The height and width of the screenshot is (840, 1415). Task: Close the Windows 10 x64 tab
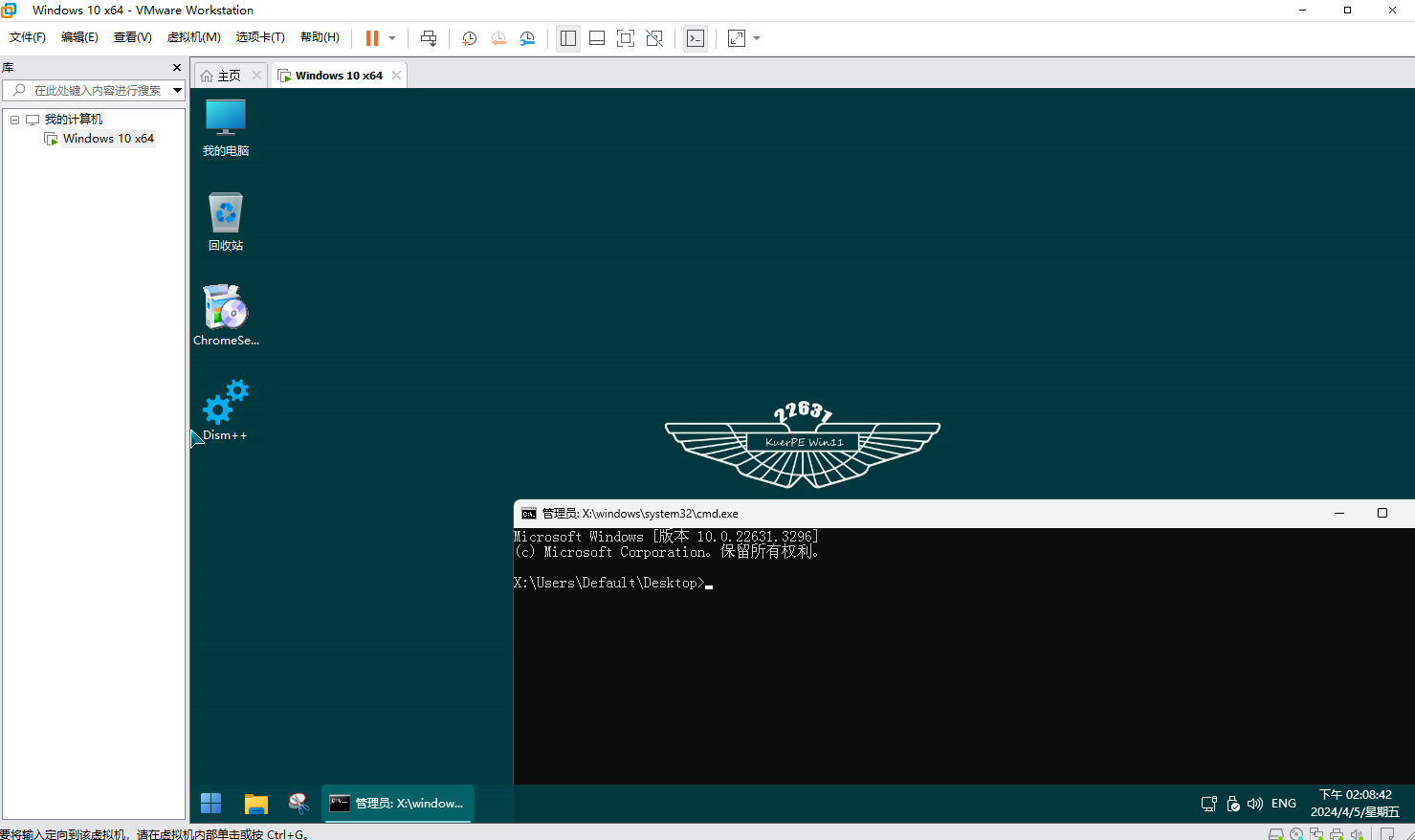click(396, 76)
